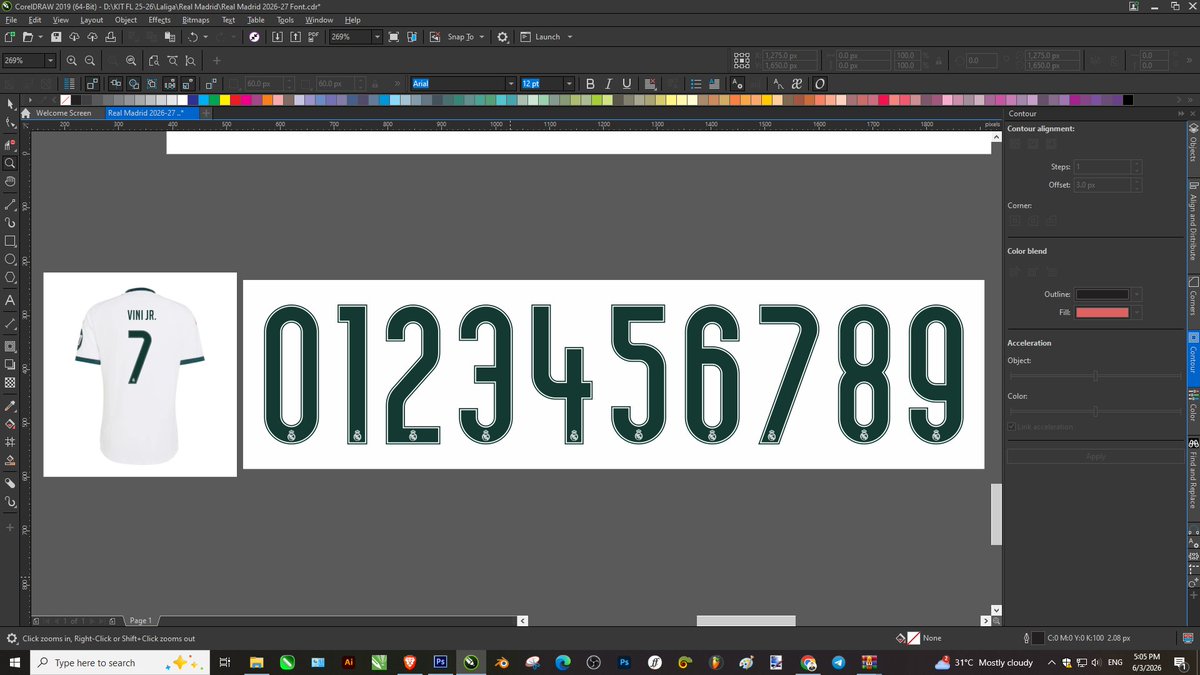Click the Zoom Out magnifier icon
The image size is (1200, 675).
[90, 61]
